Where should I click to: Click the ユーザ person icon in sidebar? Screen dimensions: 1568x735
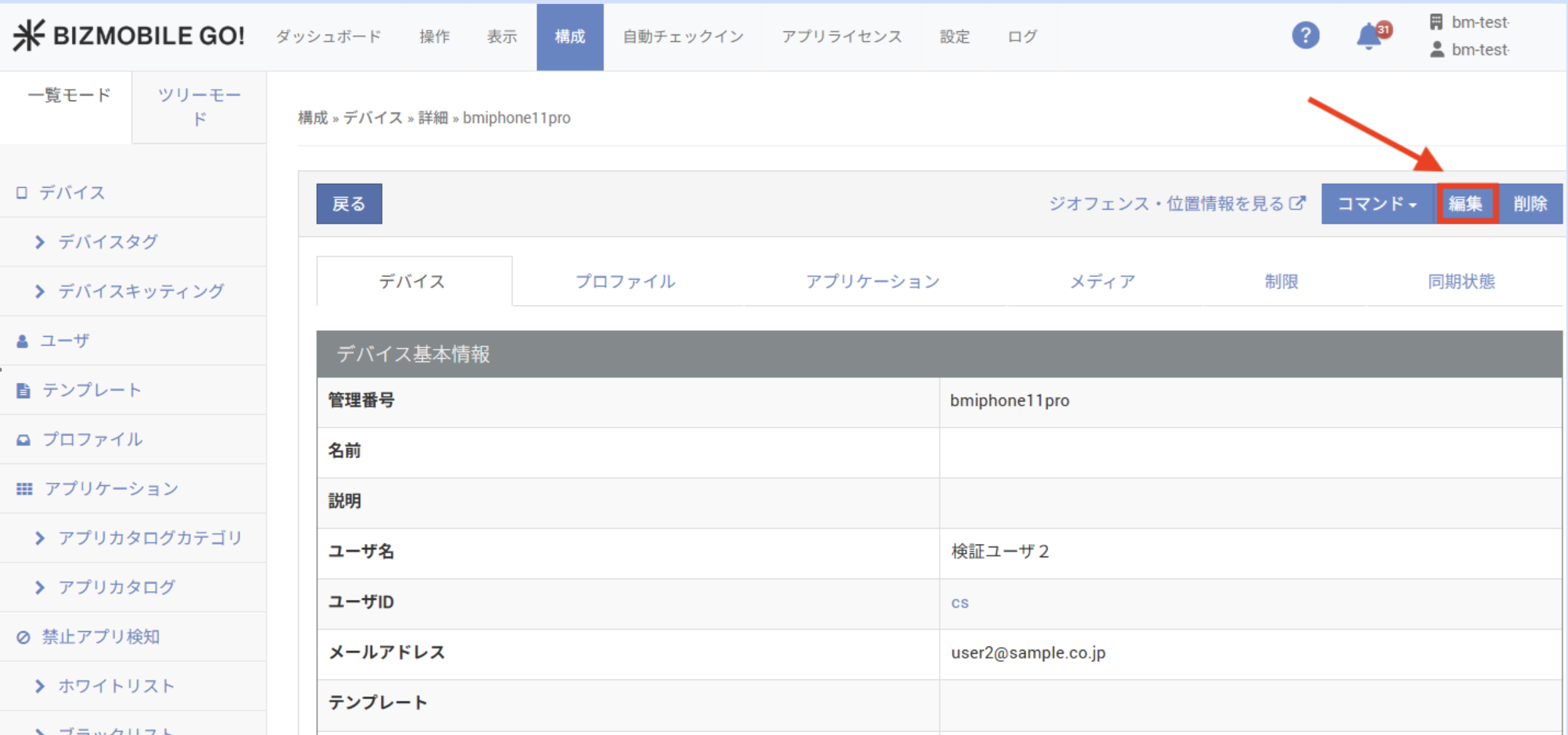point(23,341)
